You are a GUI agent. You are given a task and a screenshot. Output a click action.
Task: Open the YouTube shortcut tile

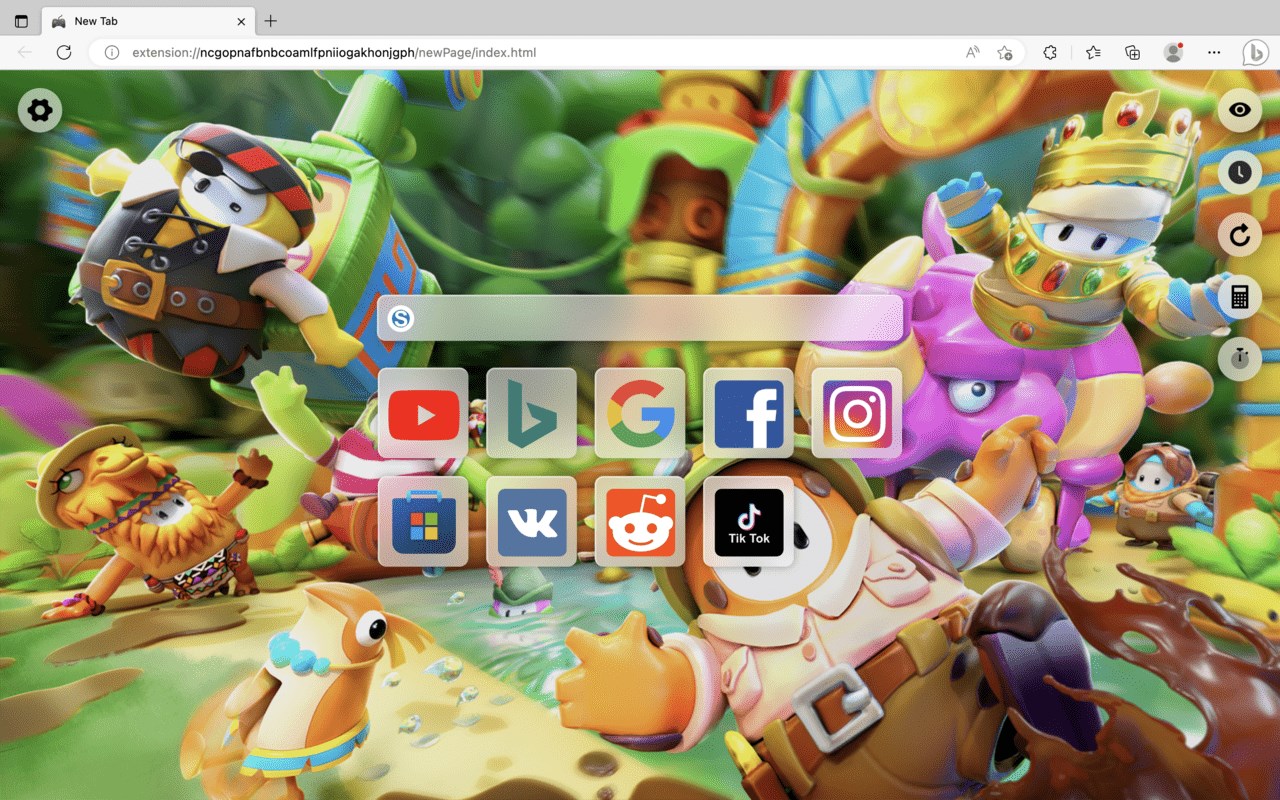pos(423,413)
